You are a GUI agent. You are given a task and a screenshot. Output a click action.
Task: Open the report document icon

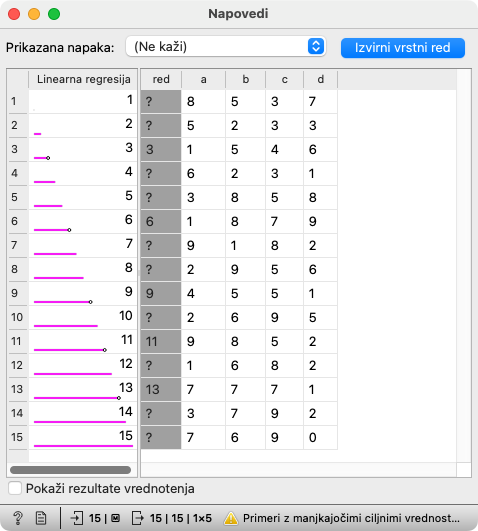[x=41, y=518]
